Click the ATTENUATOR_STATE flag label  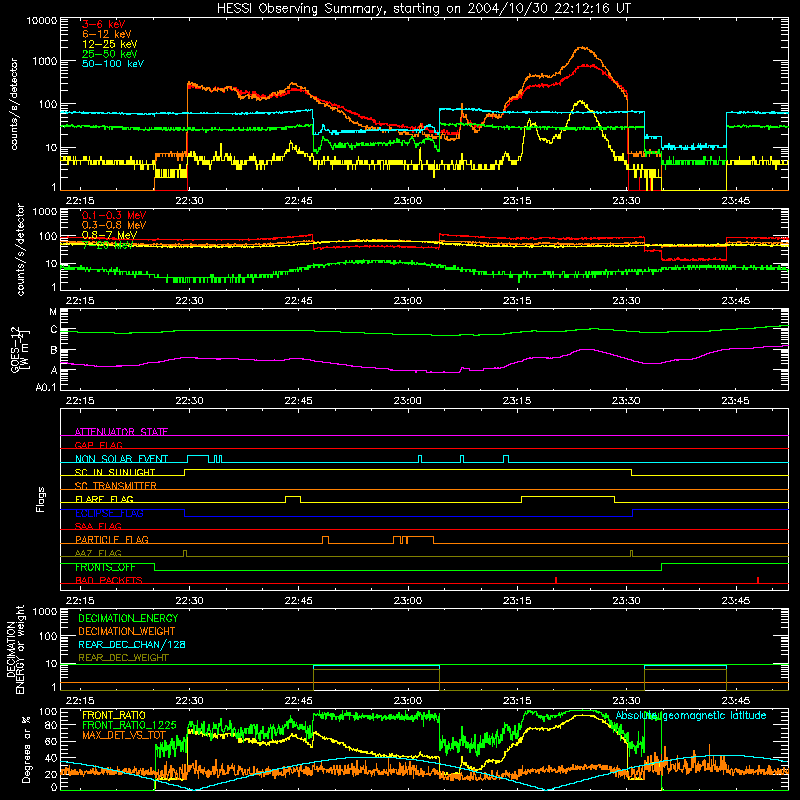click(x=121, y=432)
